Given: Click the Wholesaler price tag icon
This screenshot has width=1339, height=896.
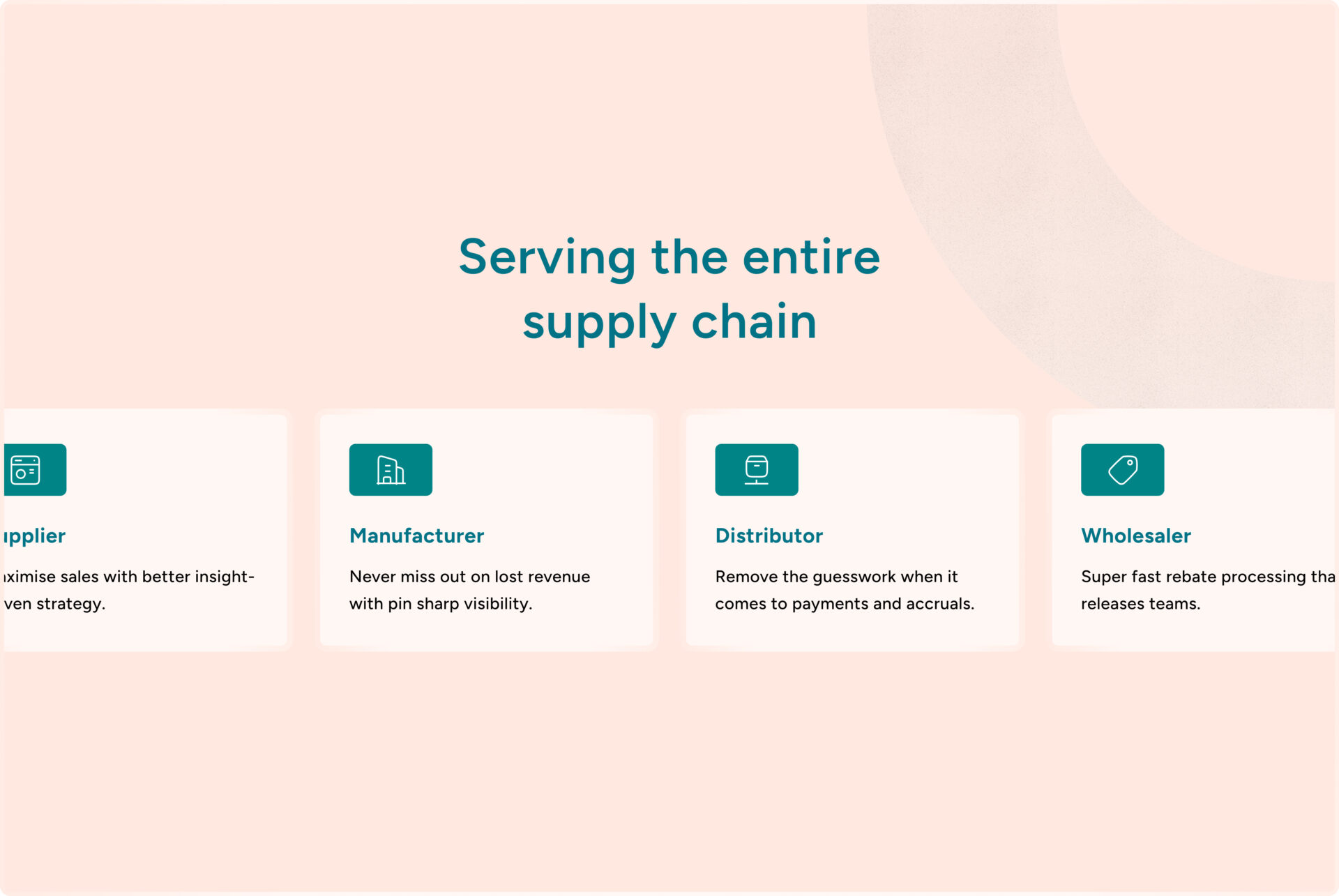Looking at the screenshot, I should tap(1122, 470).
